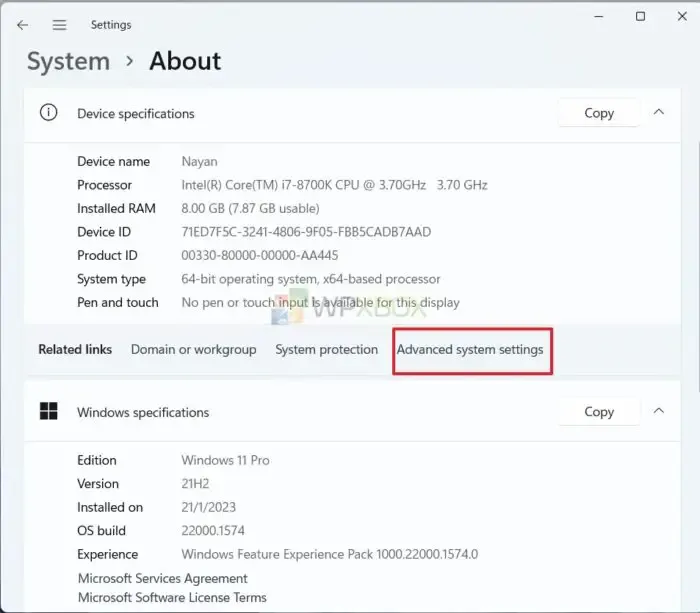Open System protection link

pos(326,350)
